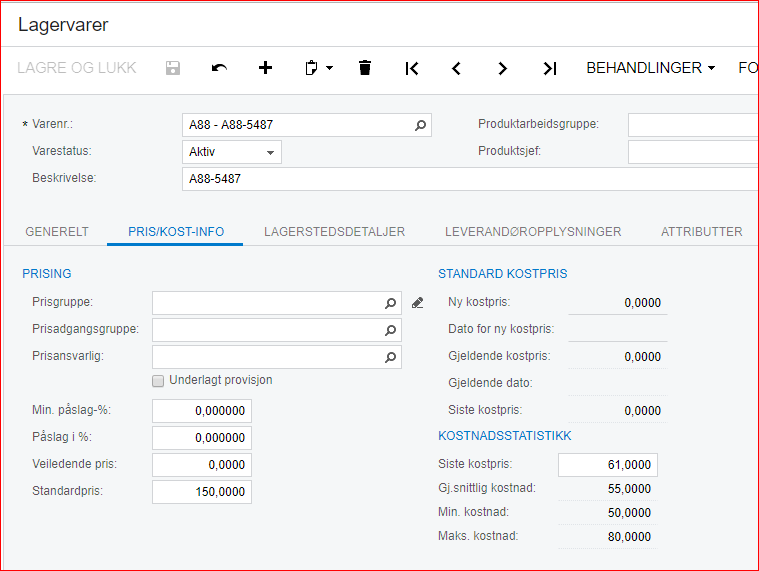Select the PRIS/KOST-INFO tab

pos(176,232)
